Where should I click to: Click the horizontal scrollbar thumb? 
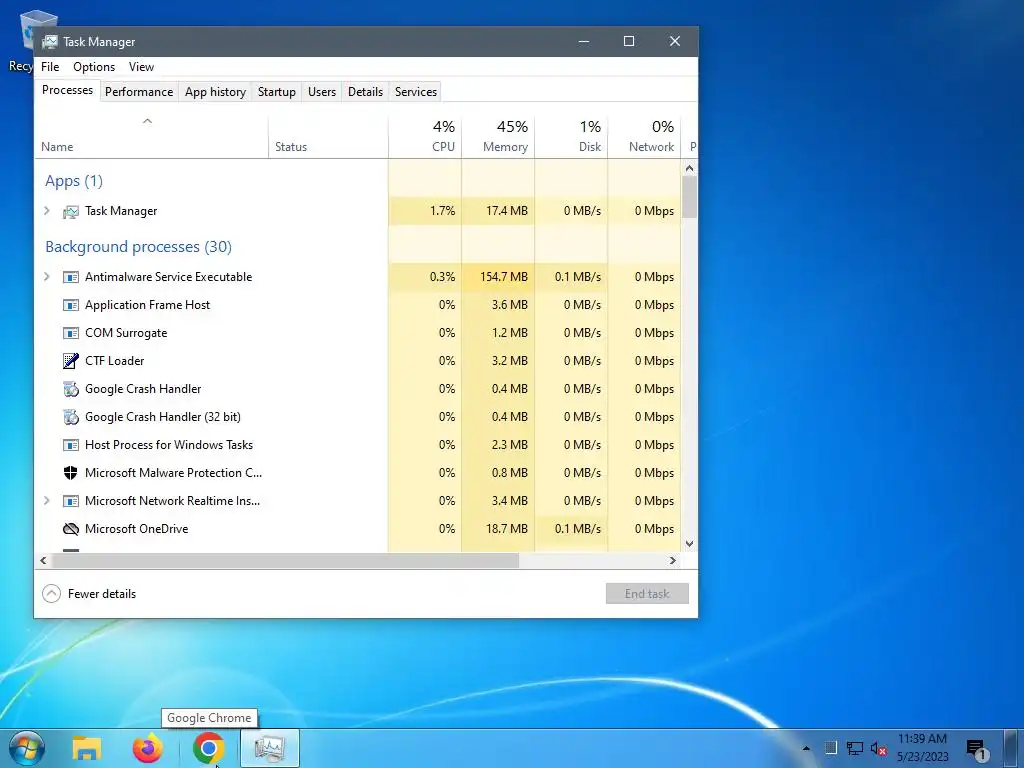[285, 560]
